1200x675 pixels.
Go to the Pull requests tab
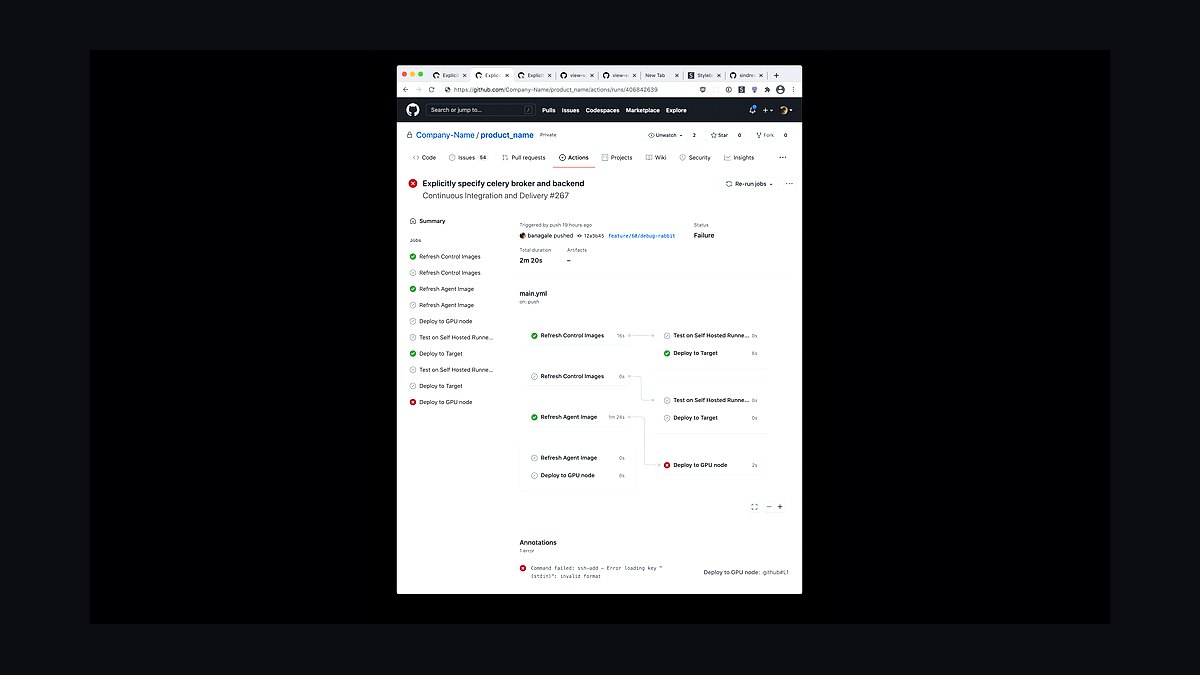(x=523, y=157)
